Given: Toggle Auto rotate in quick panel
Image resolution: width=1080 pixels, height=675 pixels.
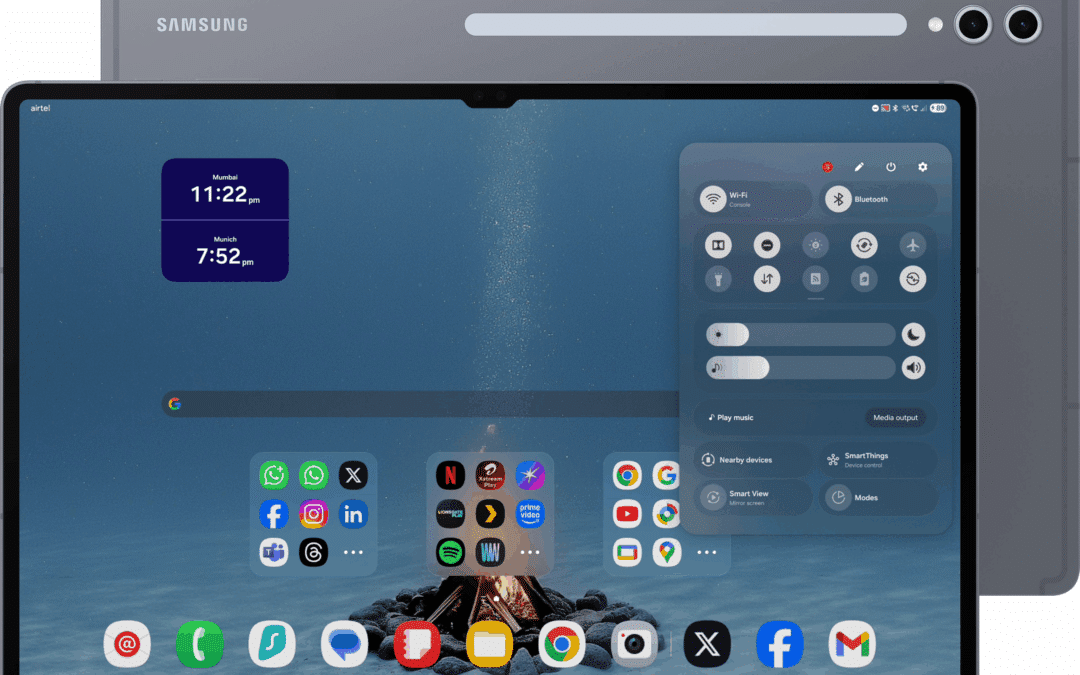Looking at the screenshot, I should [x=865, y=245].
